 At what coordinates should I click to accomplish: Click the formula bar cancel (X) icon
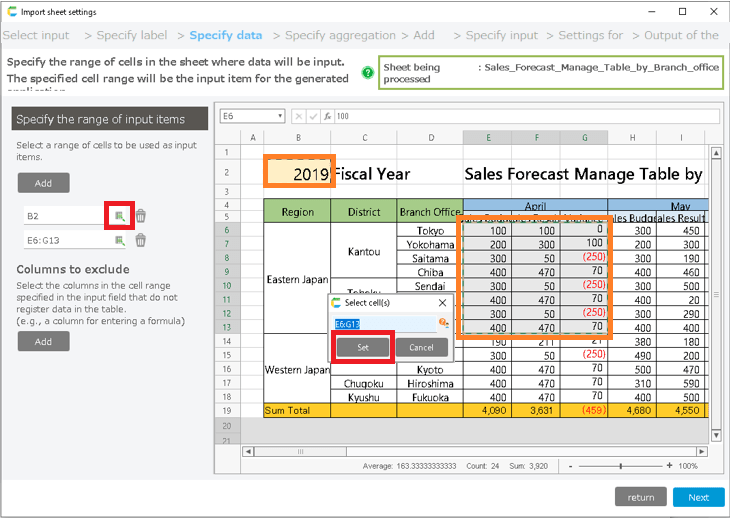(x=300, y=116)
